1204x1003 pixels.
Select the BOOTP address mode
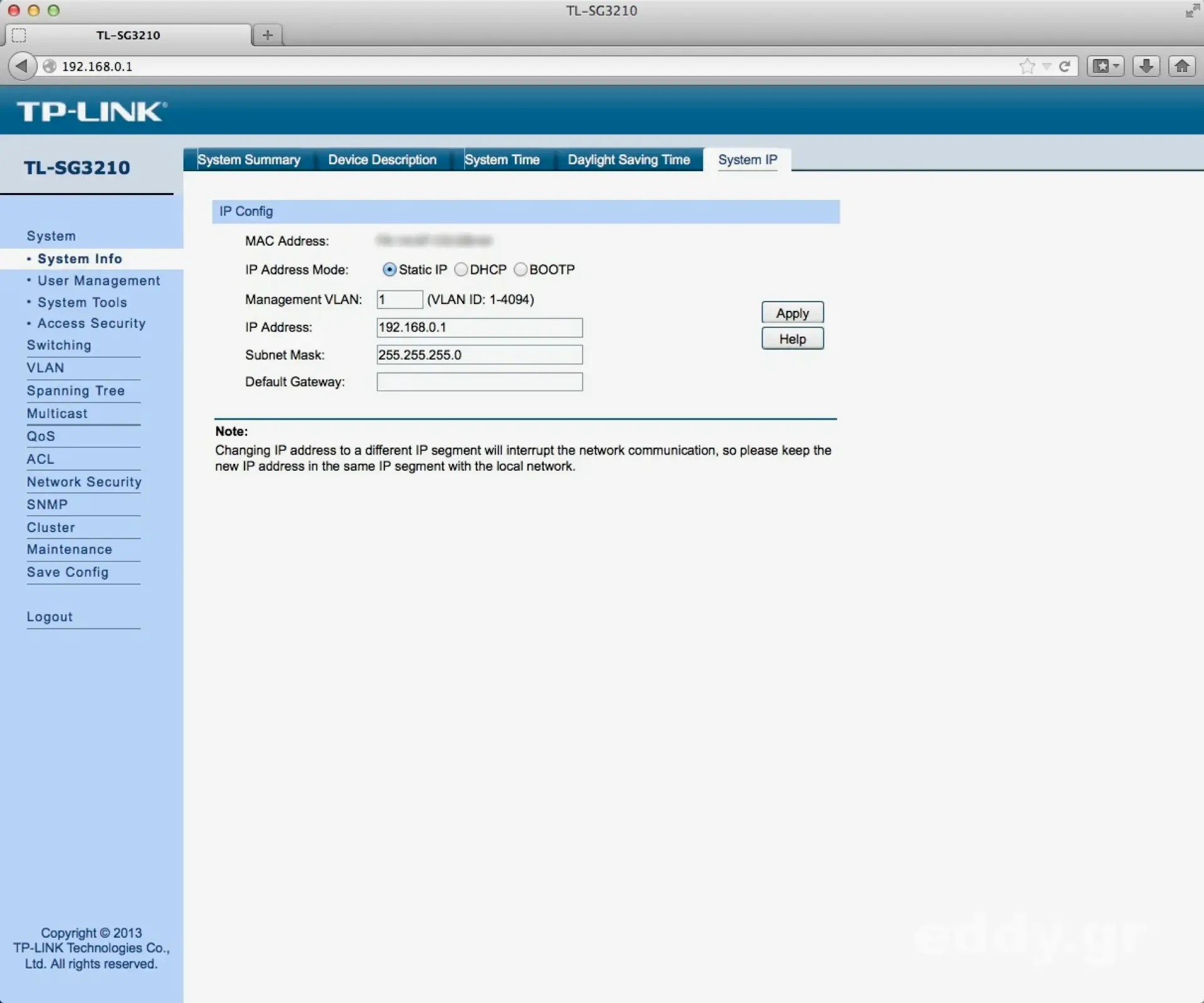click(520, 270)
